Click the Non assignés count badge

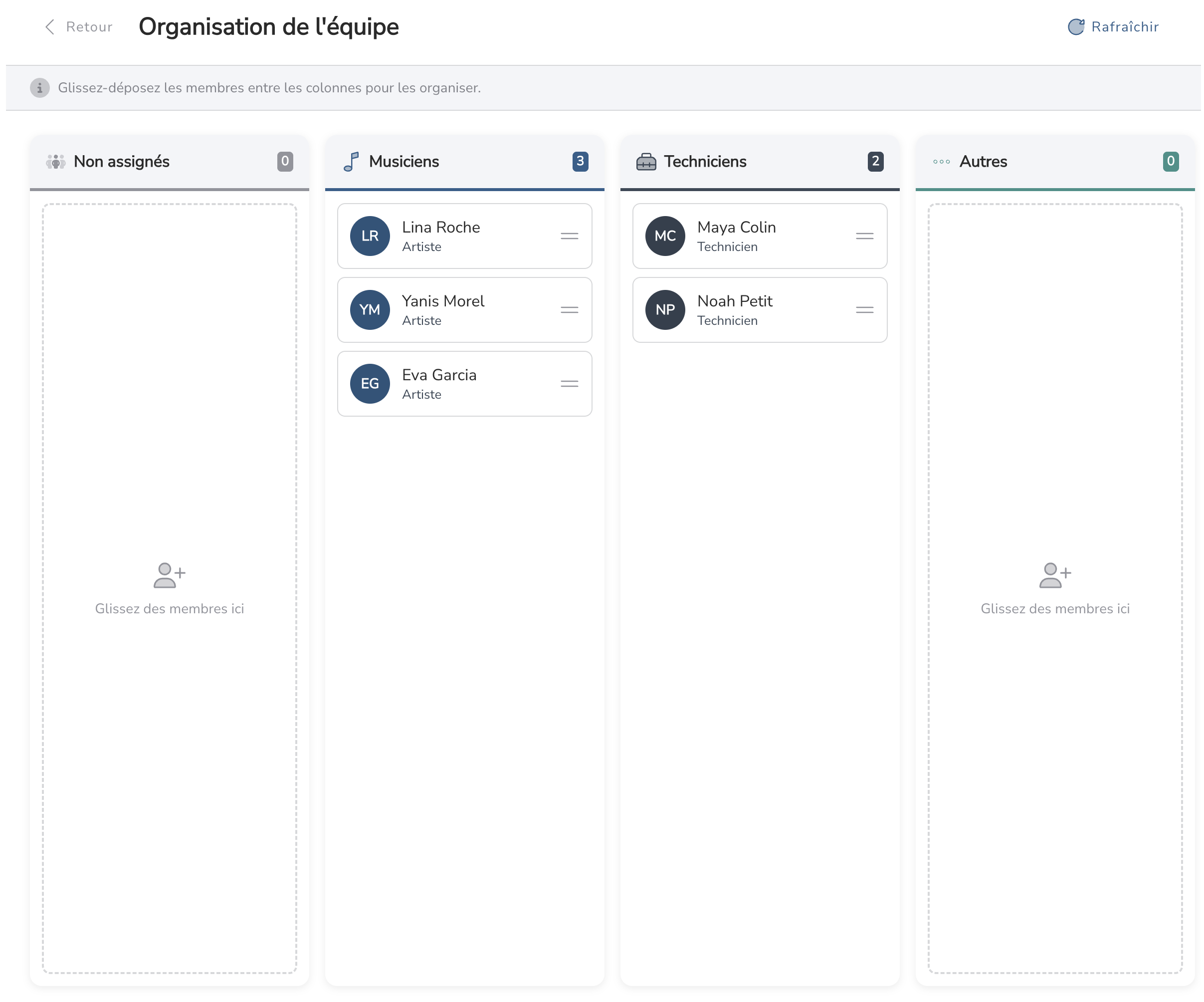(x=285, y=162)
